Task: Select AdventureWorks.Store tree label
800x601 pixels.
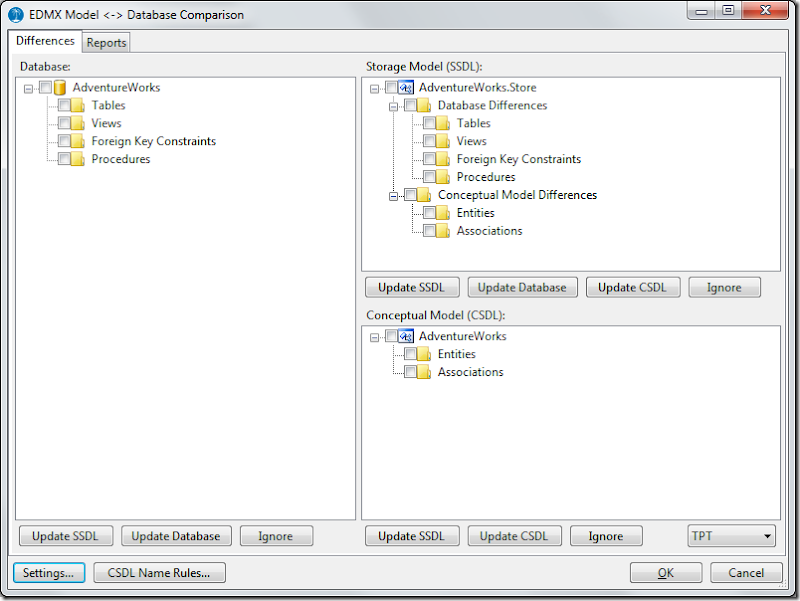Action: pos(478,88)
